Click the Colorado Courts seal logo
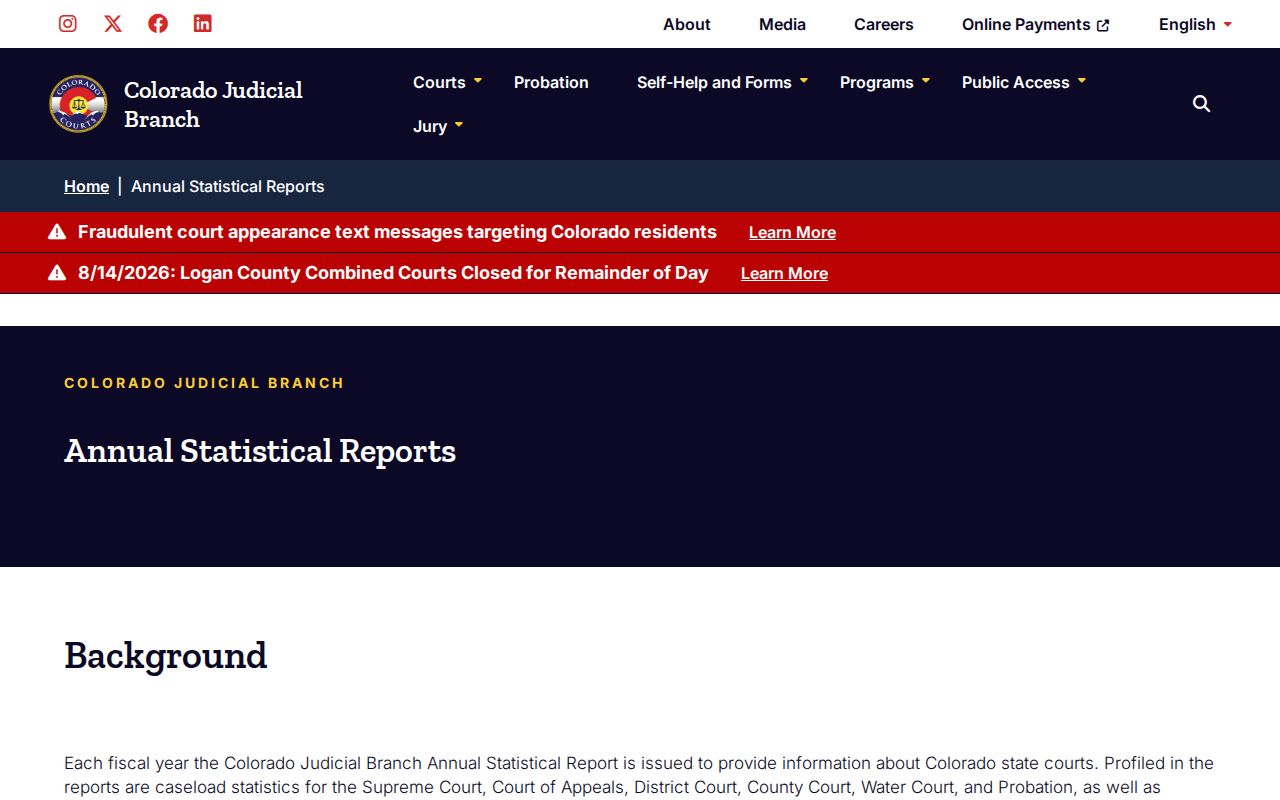This screenshot has height=800, width=1280. [78, 104]
